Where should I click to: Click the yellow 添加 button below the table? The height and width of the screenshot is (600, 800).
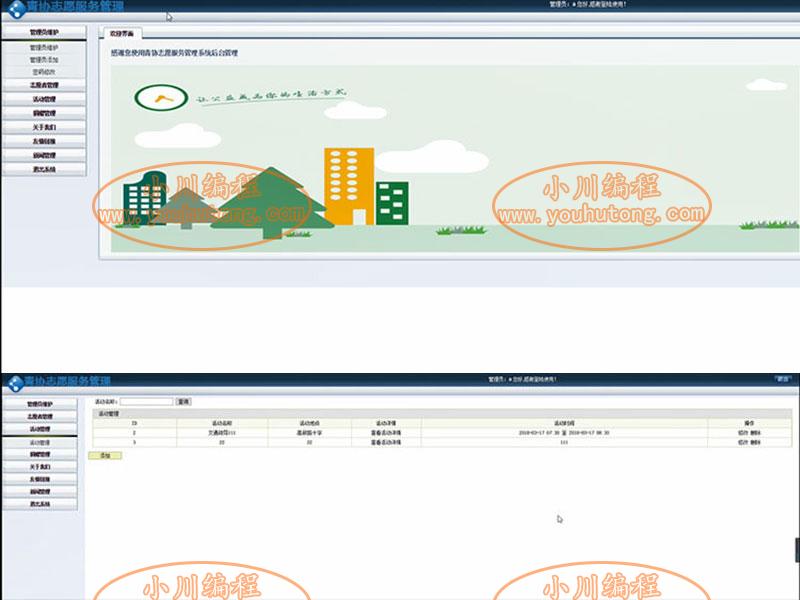[x=105, y=455]
